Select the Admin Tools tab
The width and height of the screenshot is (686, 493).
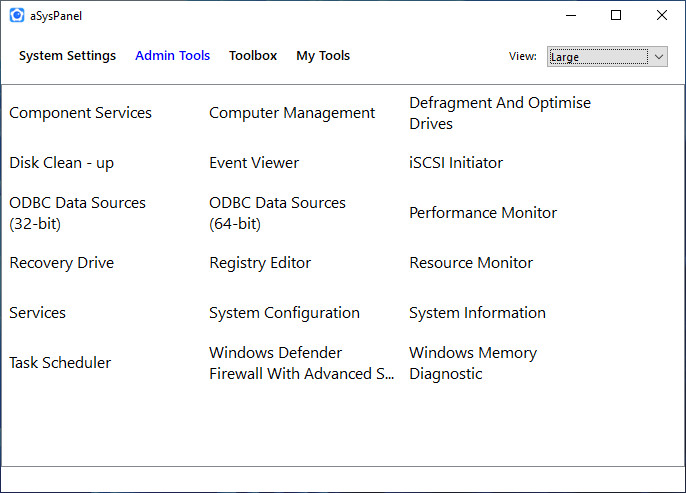point(172,56)
